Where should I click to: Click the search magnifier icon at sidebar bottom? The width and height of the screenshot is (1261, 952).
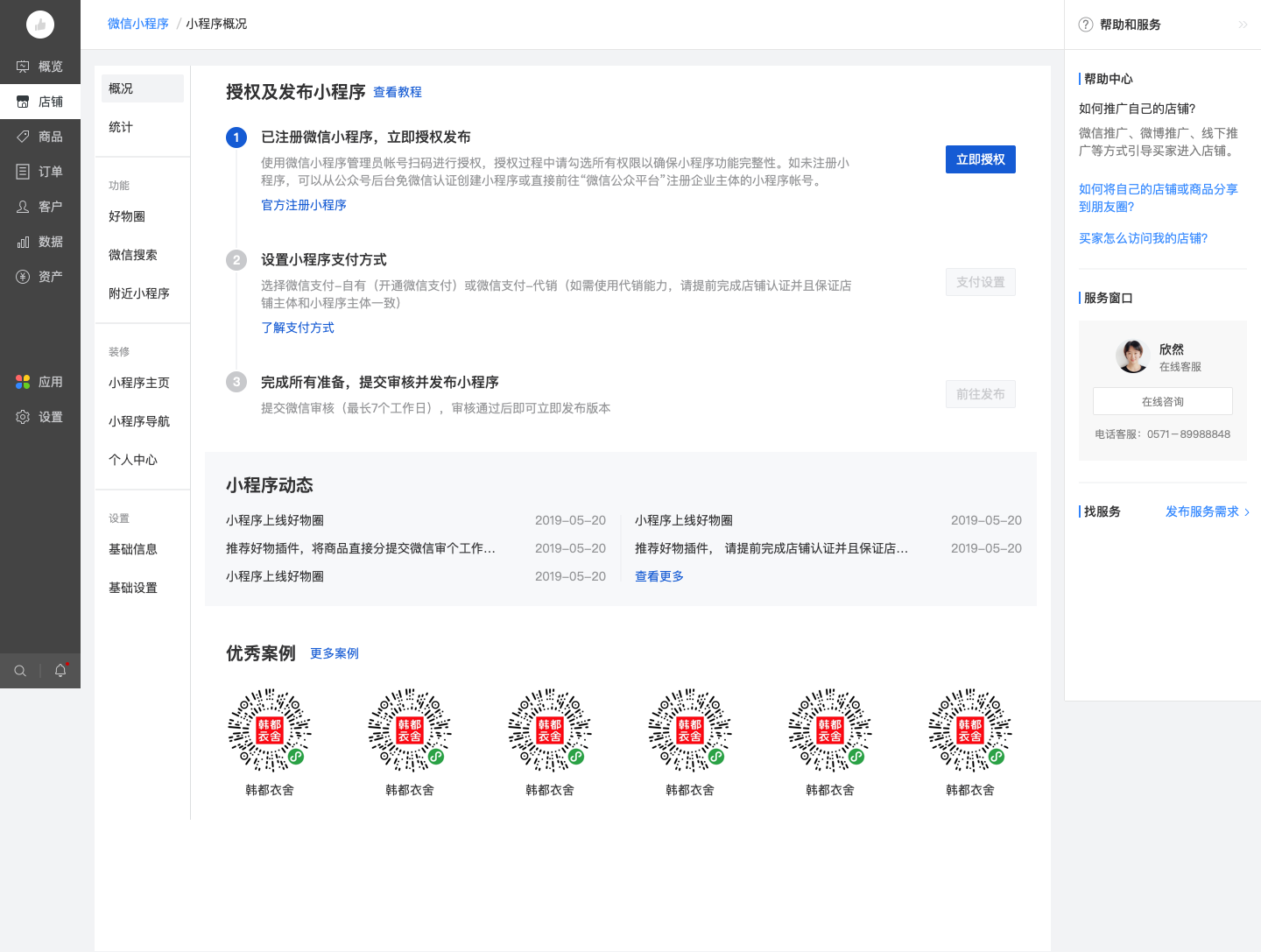(20, 671)
